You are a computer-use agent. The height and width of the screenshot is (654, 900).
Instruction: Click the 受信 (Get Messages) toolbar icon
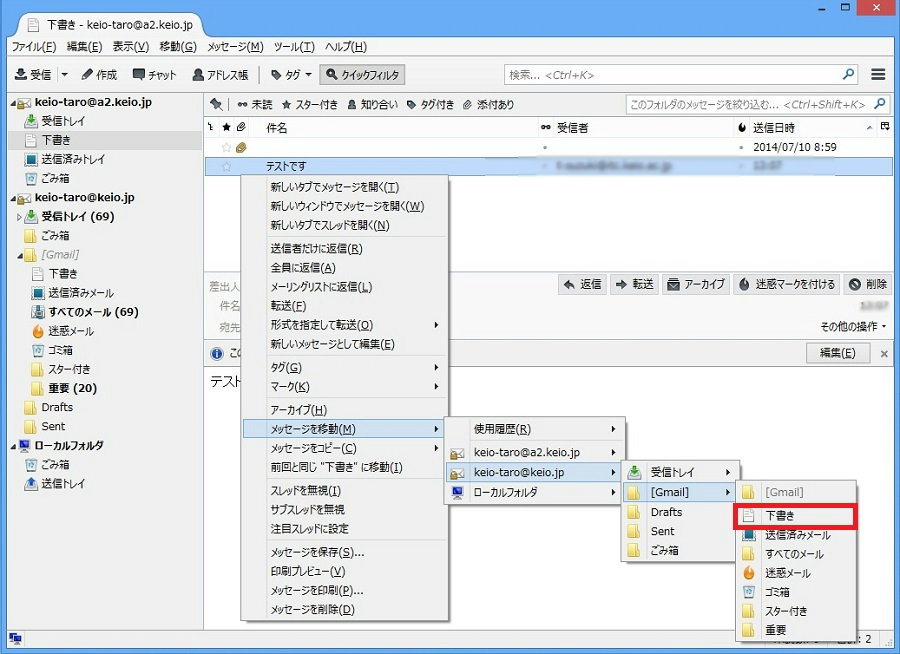tap(32, 75)
